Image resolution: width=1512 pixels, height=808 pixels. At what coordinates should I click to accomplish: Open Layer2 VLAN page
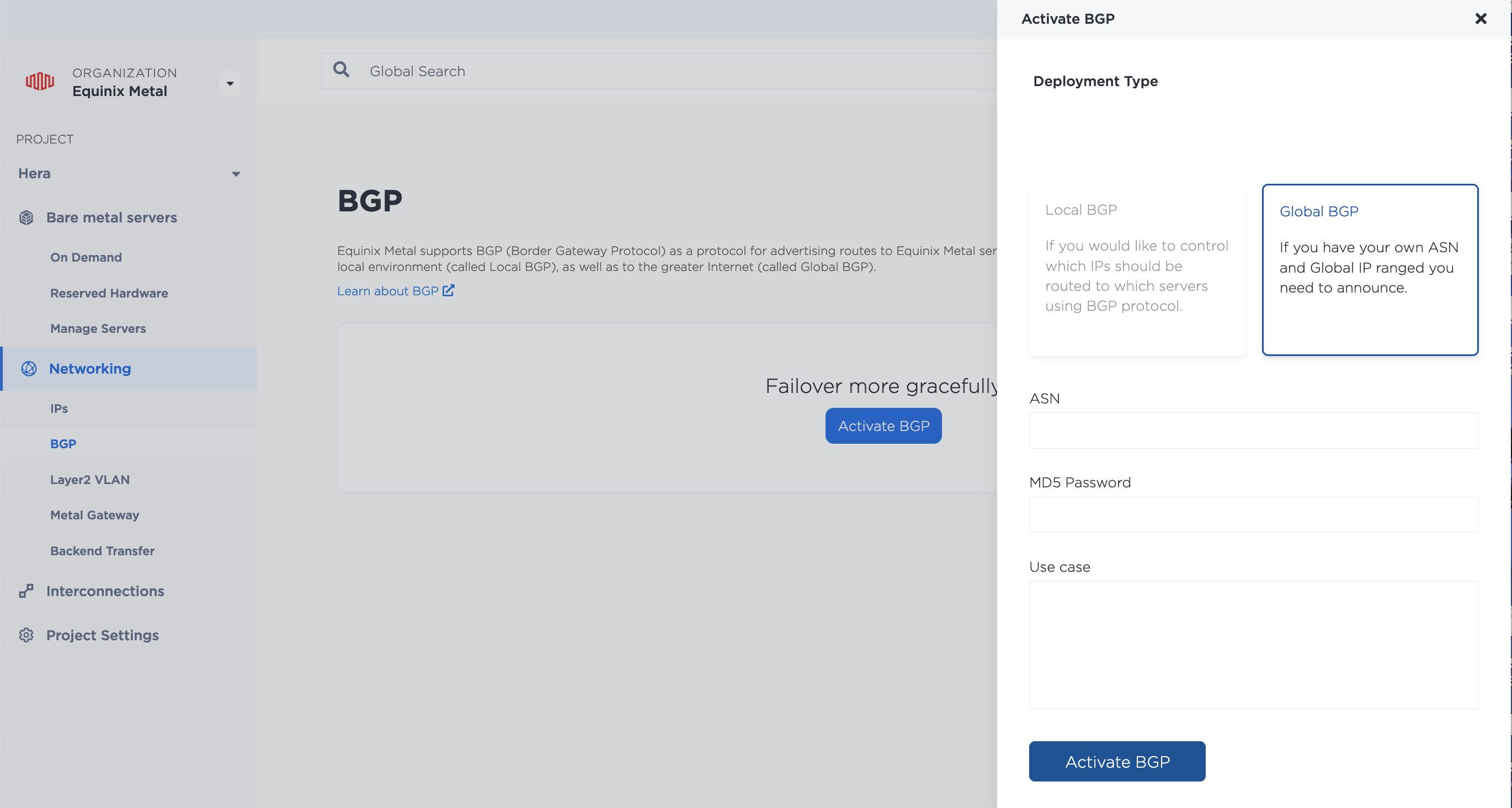point(90,480)
